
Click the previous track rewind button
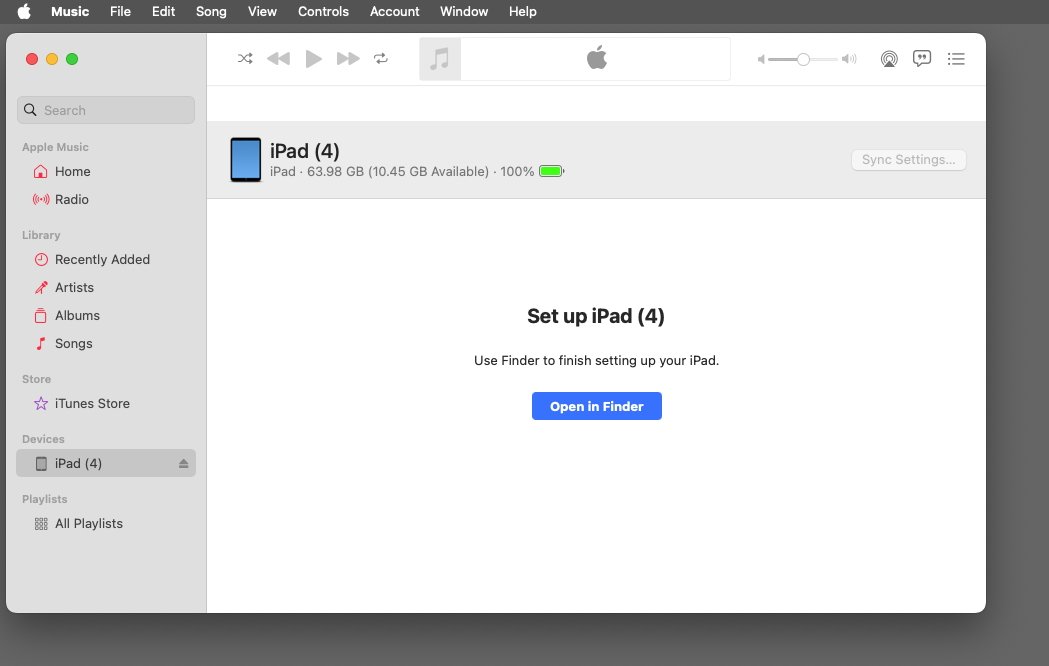coord(278,59)
